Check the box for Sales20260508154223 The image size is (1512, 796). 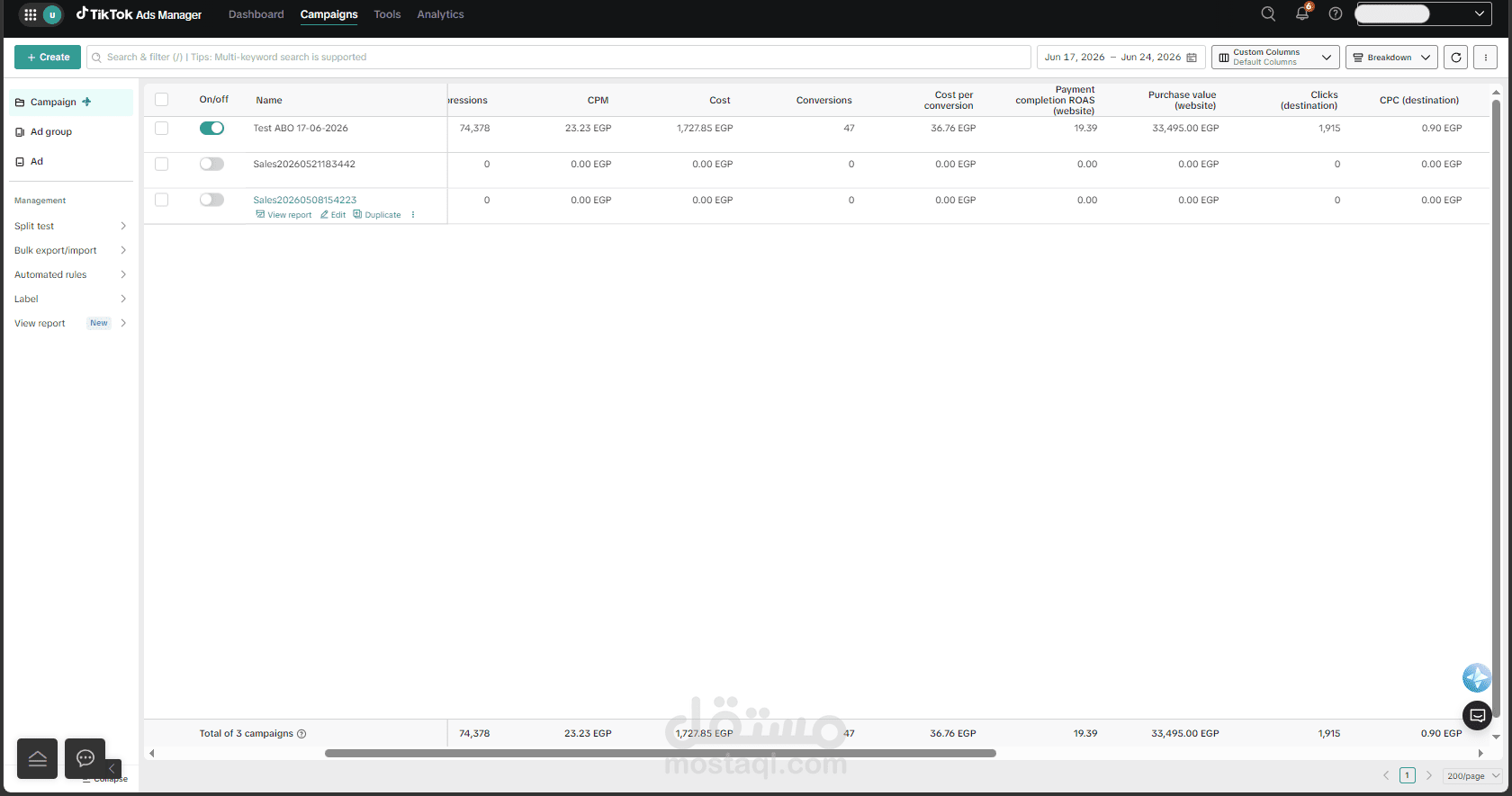[x=162, y=200]
